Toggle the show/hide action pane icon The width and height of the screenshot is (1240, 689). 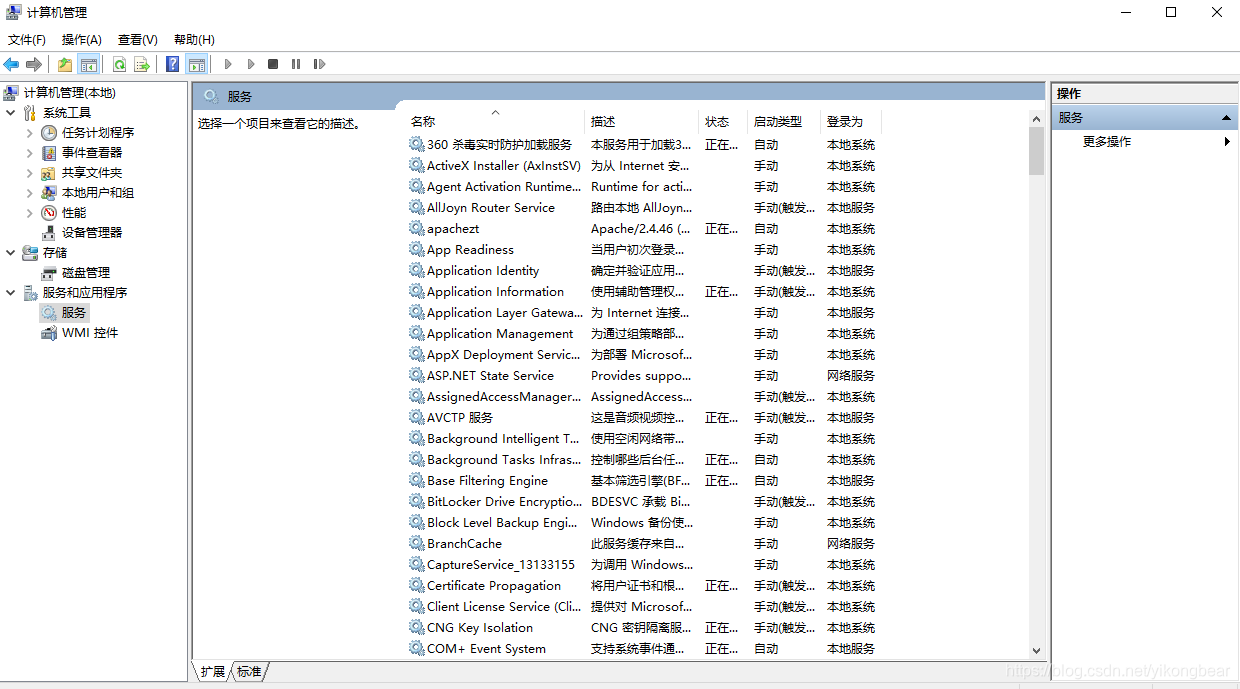[197, 64]
